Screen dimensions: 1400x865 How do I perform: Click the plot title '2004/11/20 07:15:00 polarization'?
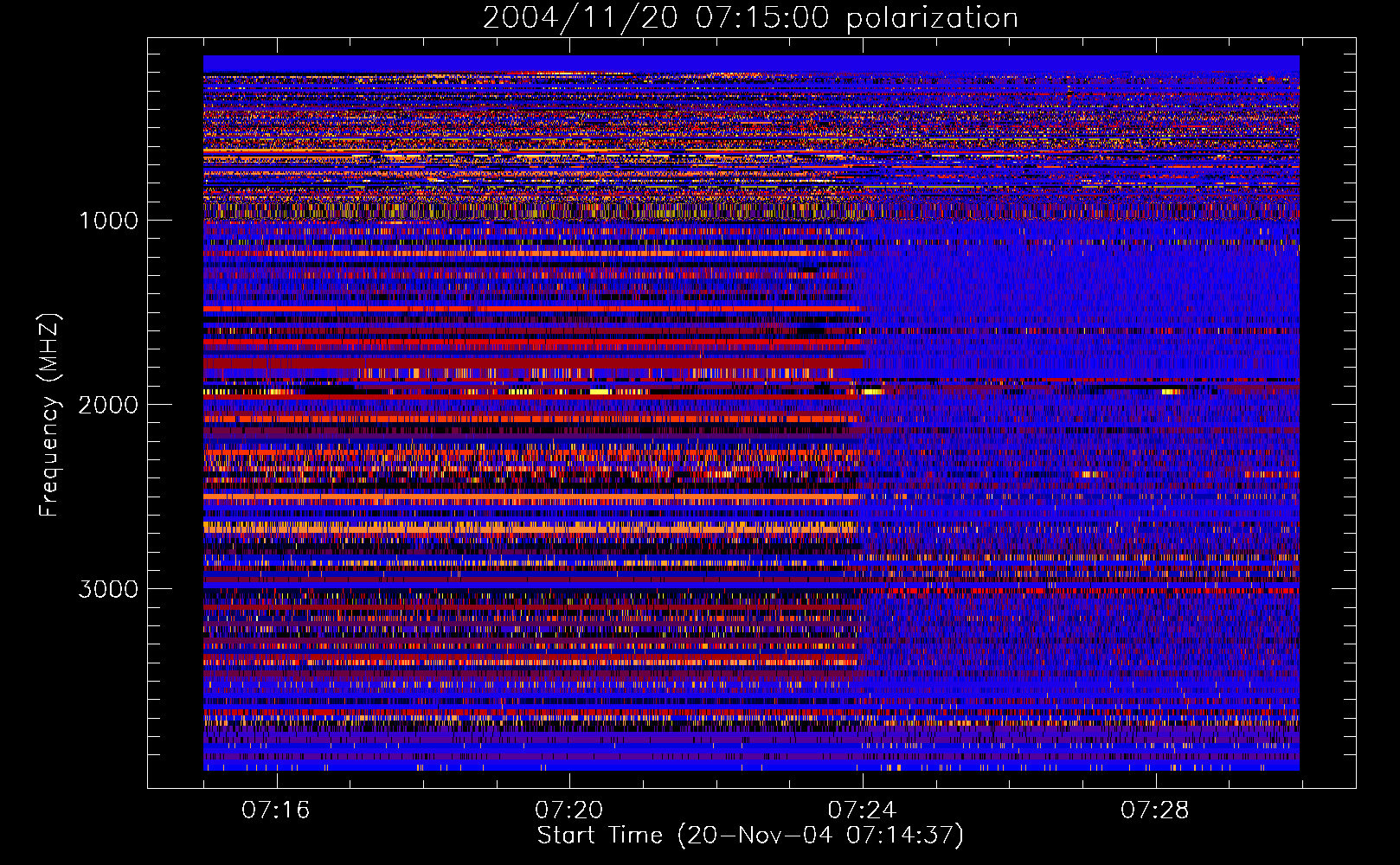750,18
